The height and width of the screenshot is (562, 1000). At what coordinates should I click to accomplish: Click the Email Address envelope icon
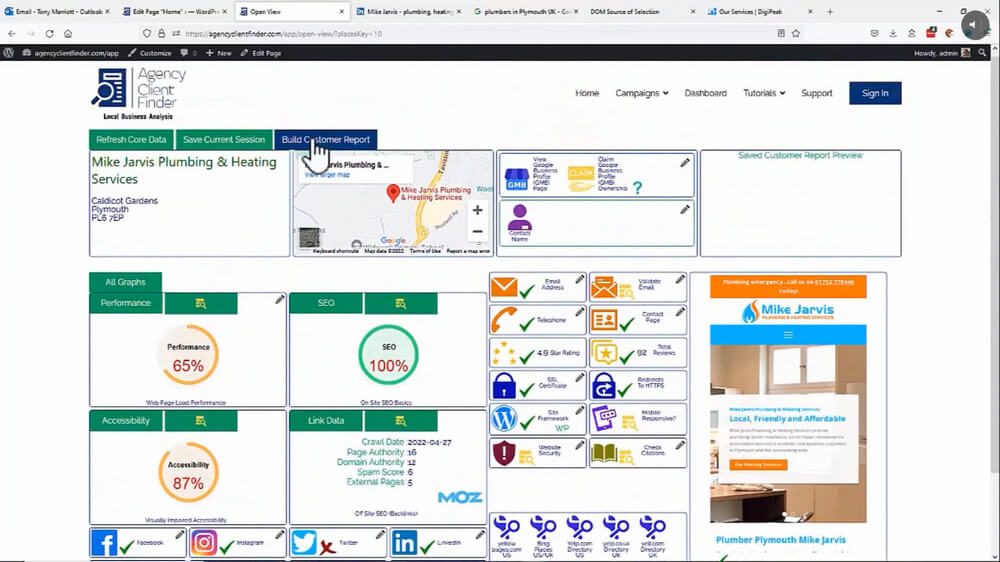504,286
